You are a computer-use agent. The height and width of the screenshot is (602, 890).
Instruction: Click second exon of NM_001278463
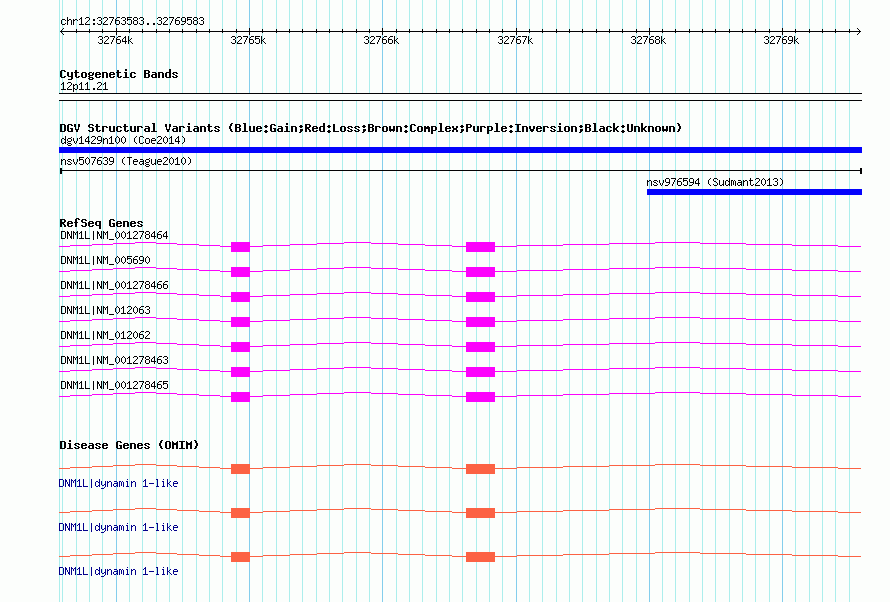[x=480, y=372]
